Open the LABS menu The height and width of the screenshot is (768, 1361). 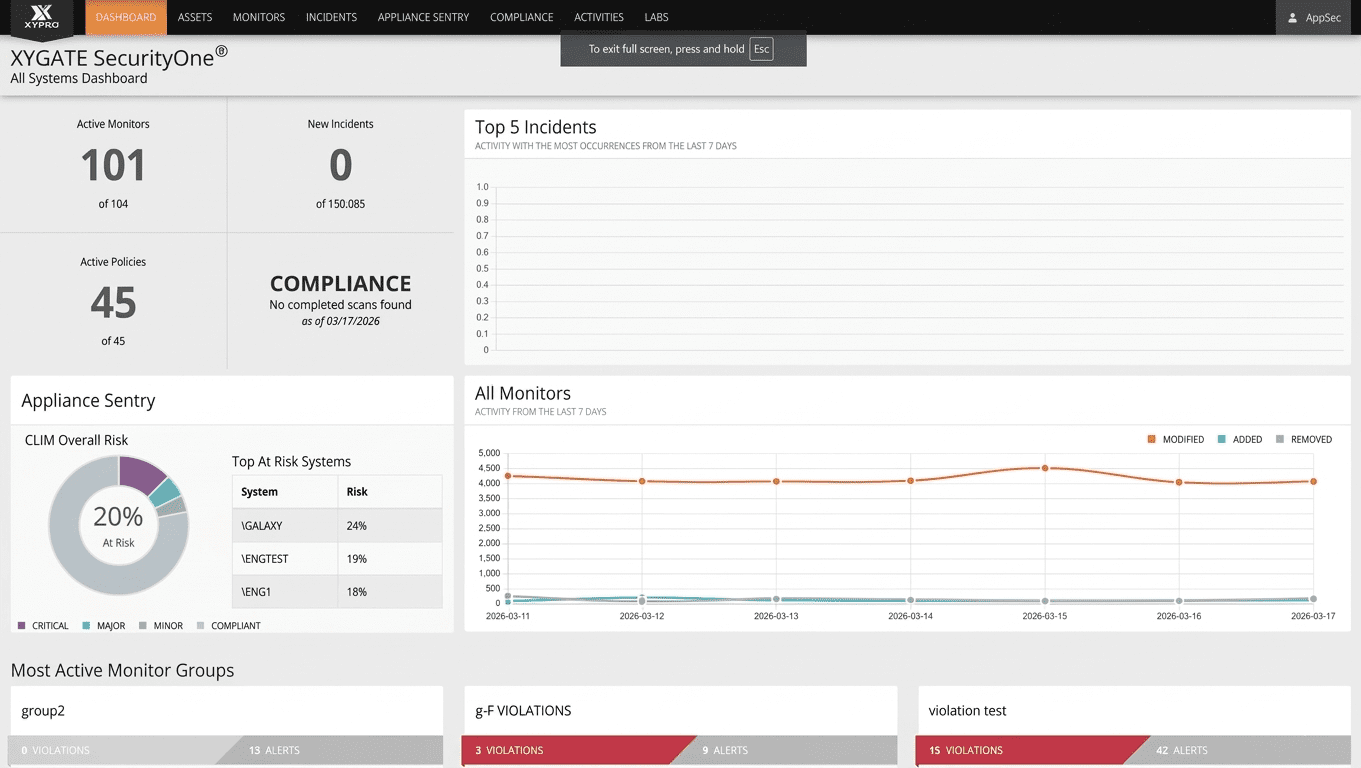(x=656, y=18)
